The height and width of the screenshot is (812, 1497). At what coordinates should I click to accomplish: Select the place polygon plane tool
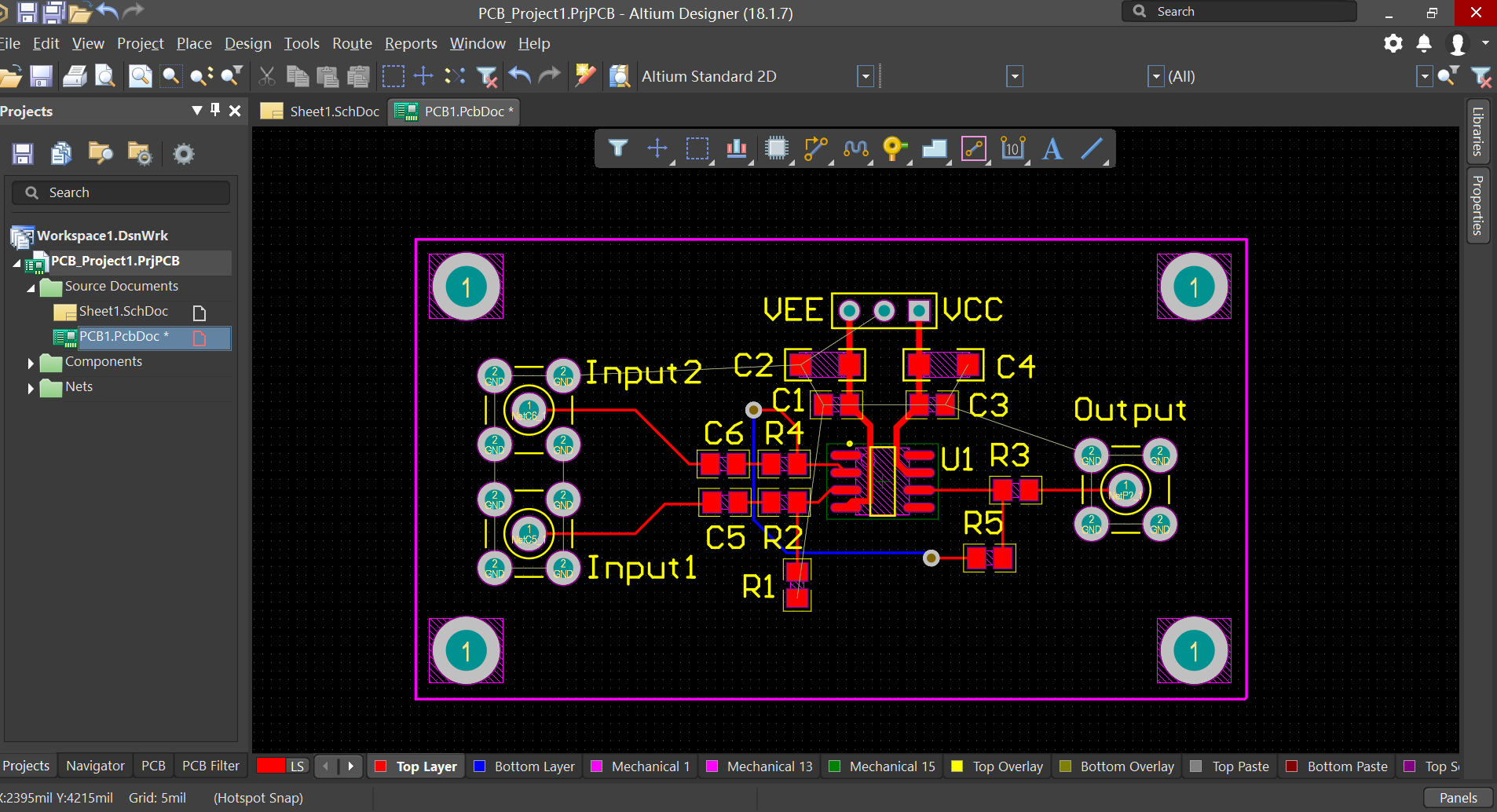click(935, 148)
